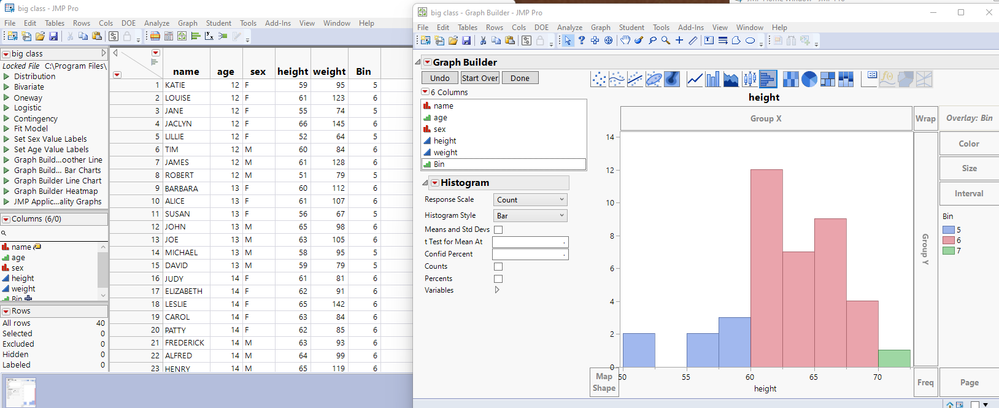The image size is (999, 408).
Task: Select the Area chart element icon
Action: [731, 79]
